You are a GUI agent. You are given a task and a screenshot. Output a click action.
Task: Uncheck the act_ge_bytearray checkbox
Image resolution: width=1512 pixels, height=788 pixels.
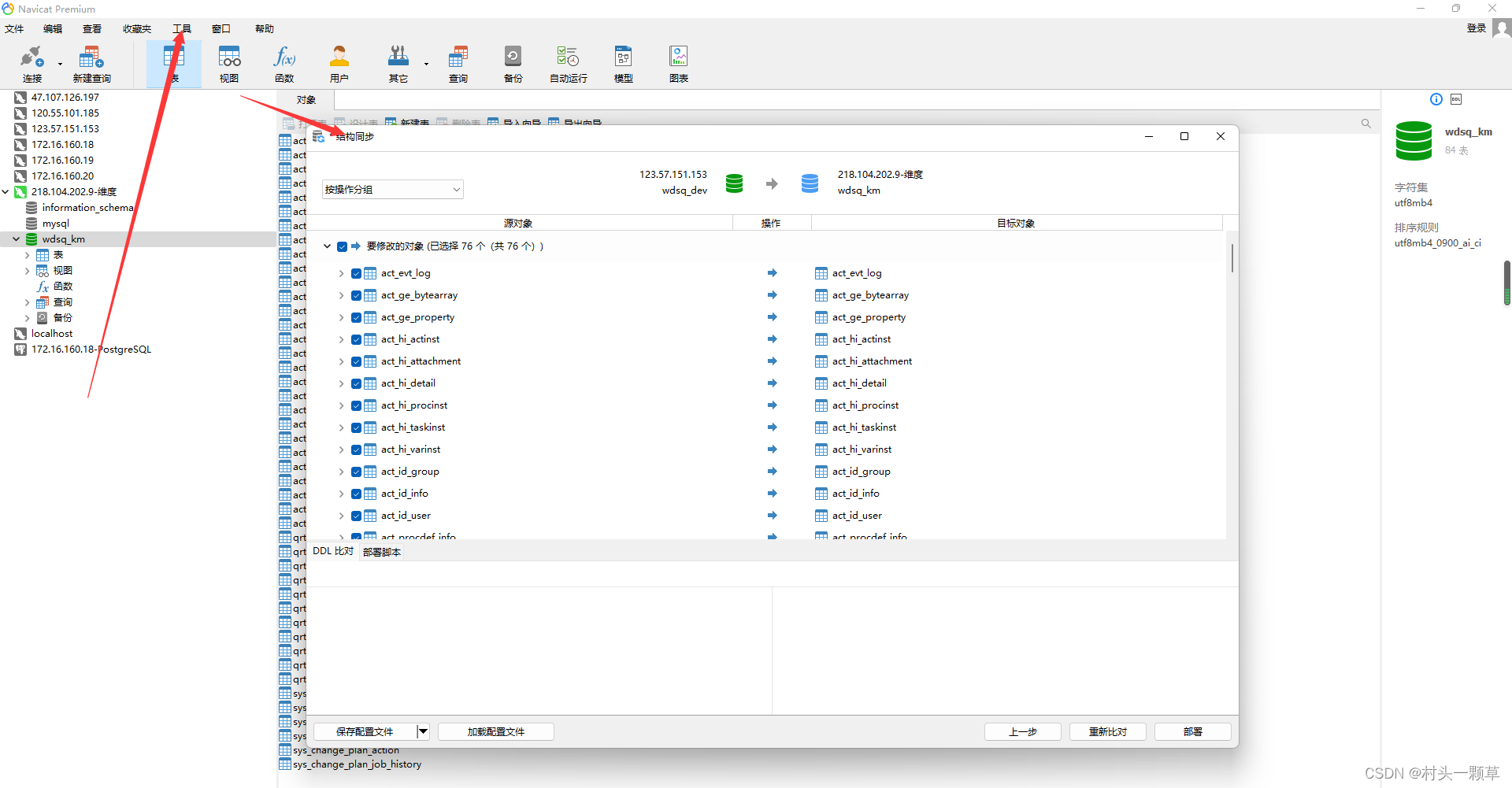pos(357,295)
